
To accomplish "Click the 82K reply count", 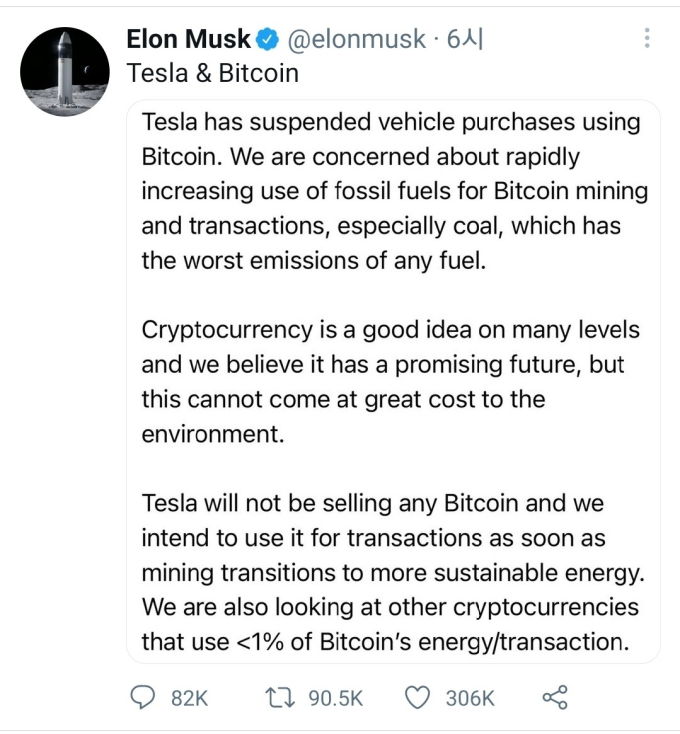I will [x=189, y=698].
